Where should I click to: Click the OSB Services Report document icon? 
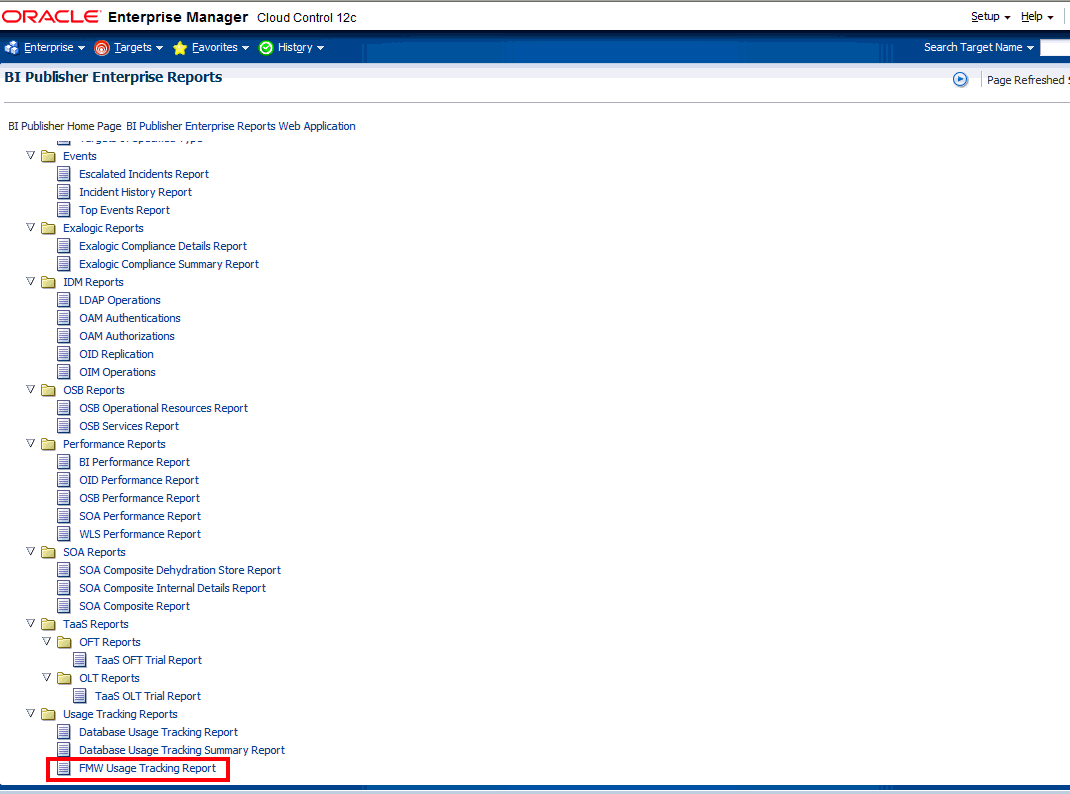pyautogui.click(x=63, y=426)
